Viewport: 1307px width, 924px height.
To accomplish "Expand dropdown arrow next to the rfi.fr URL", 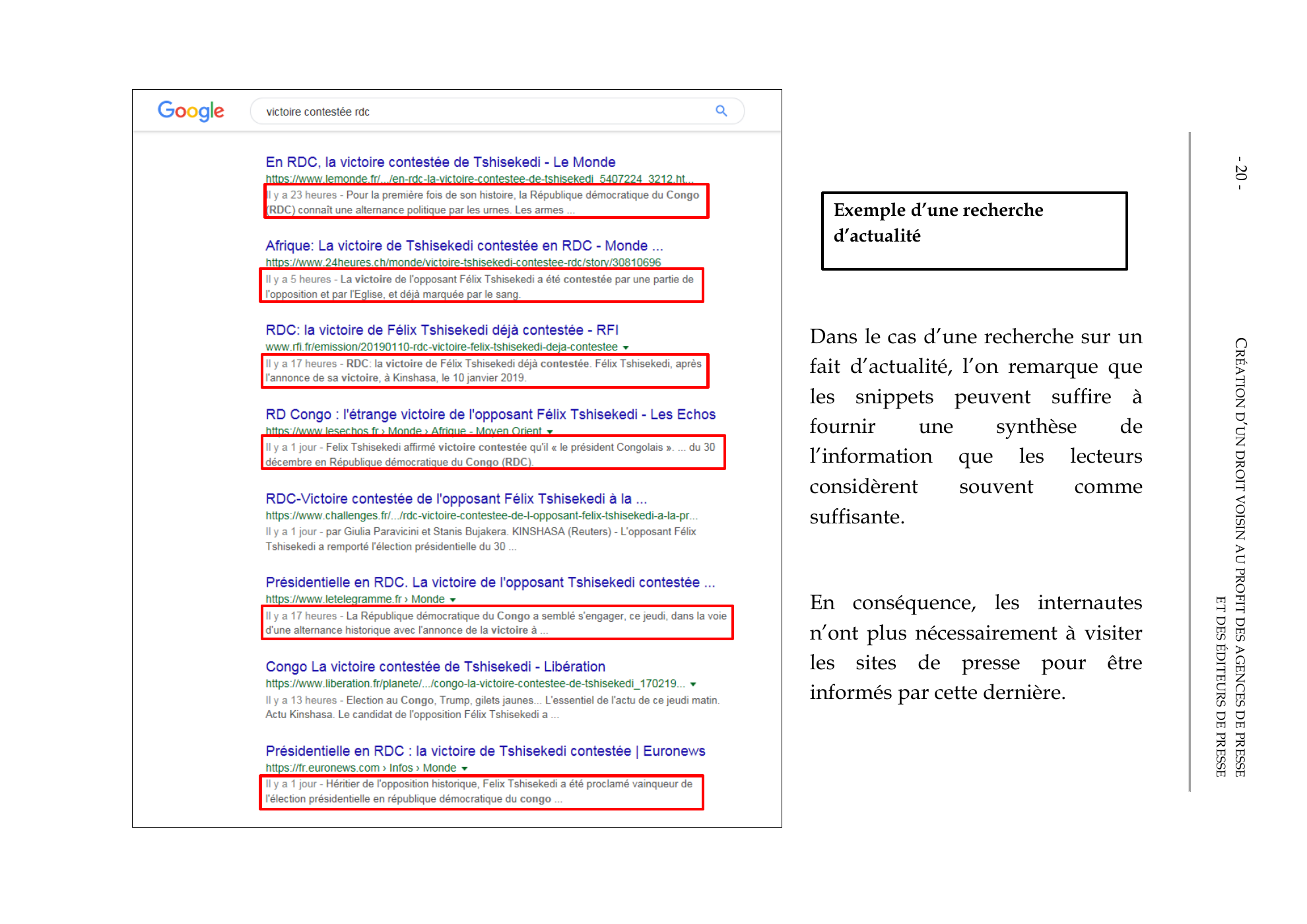I will (x=626, y=347).
